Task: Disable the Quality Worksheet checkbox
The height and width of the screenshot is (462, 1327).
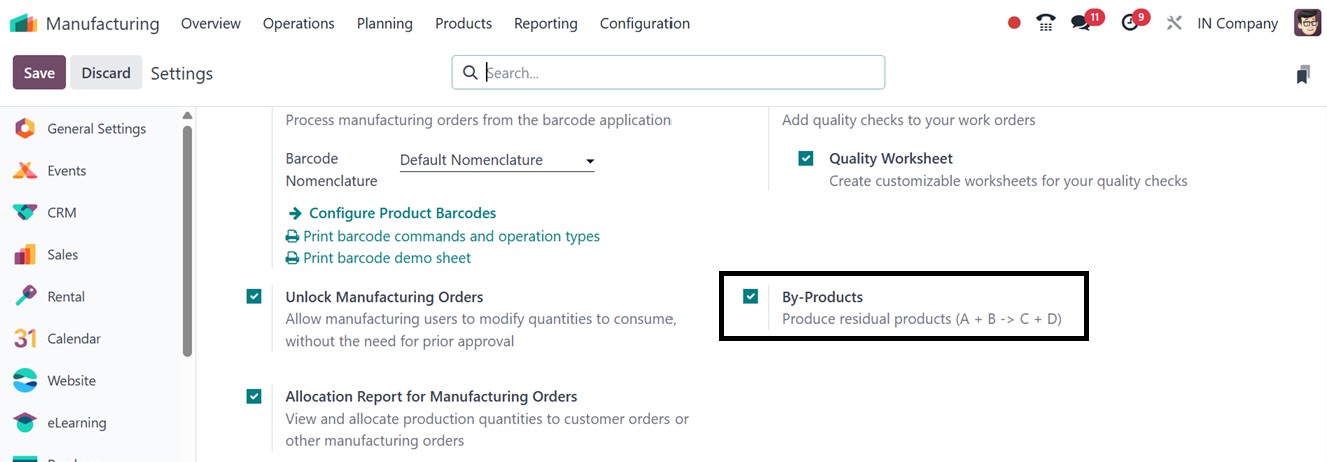Action: coord(806,158)
